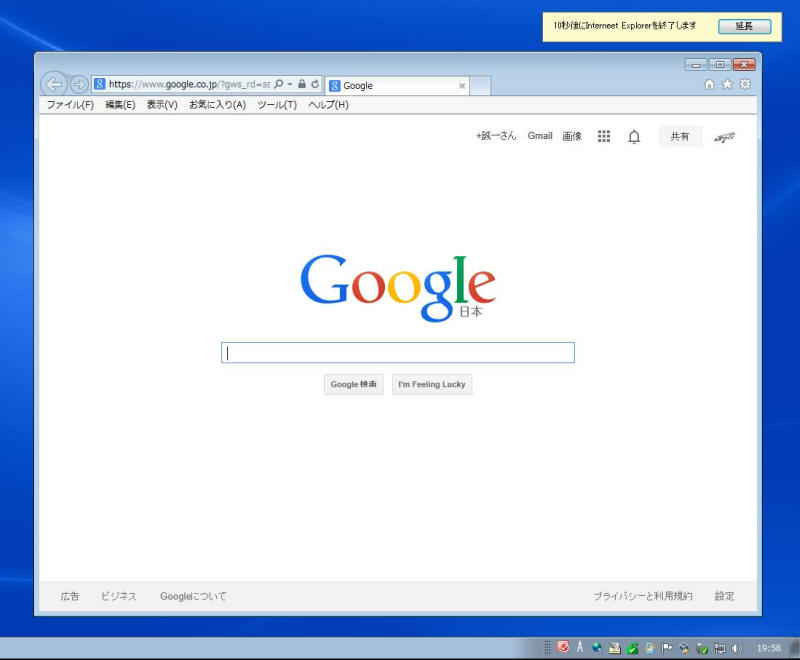Open the Google apps grid icon
800x660 pixels.
point(604,136)
